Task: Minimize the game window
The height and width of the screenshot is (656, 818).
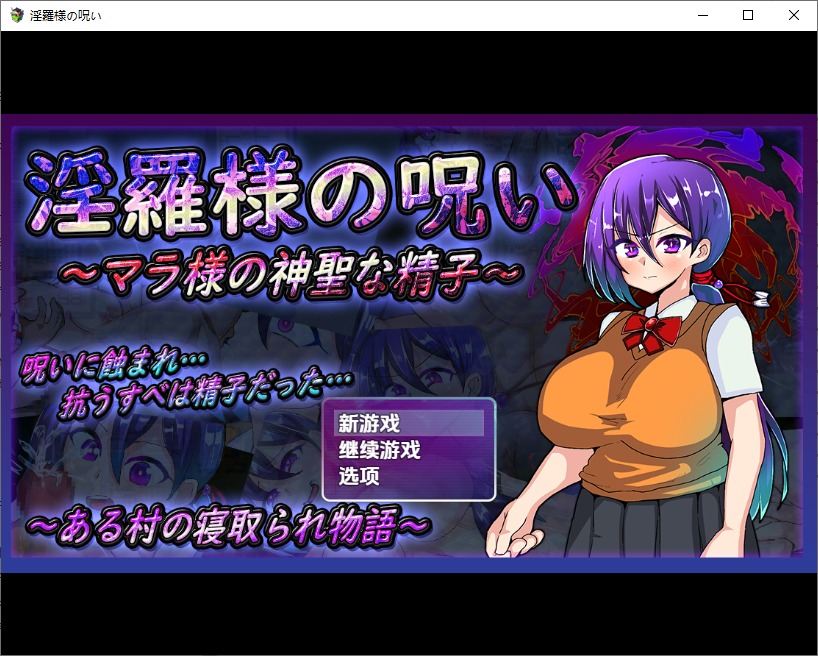Action: pos(703,16)
